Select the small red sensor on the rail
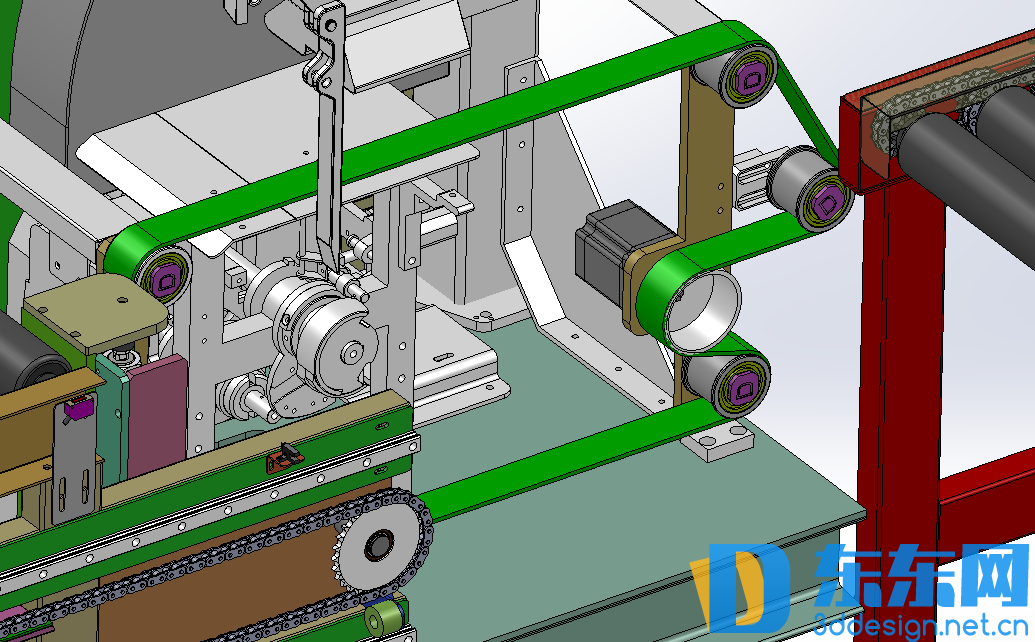This screenshot has height=642, width=1035. coord(285,457)
